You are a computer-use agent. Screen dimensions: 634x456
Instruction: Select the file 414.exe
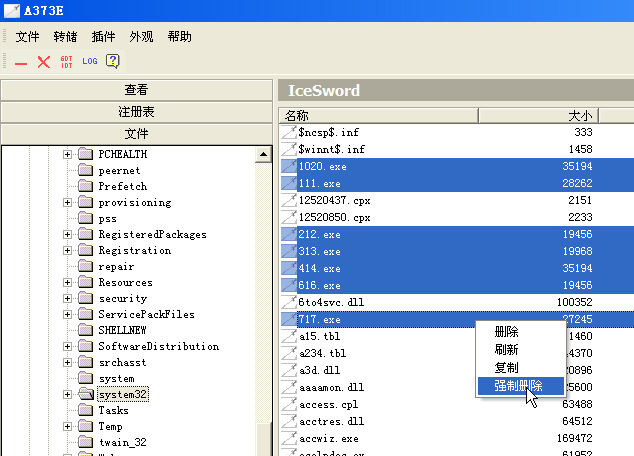click(319, 268)
